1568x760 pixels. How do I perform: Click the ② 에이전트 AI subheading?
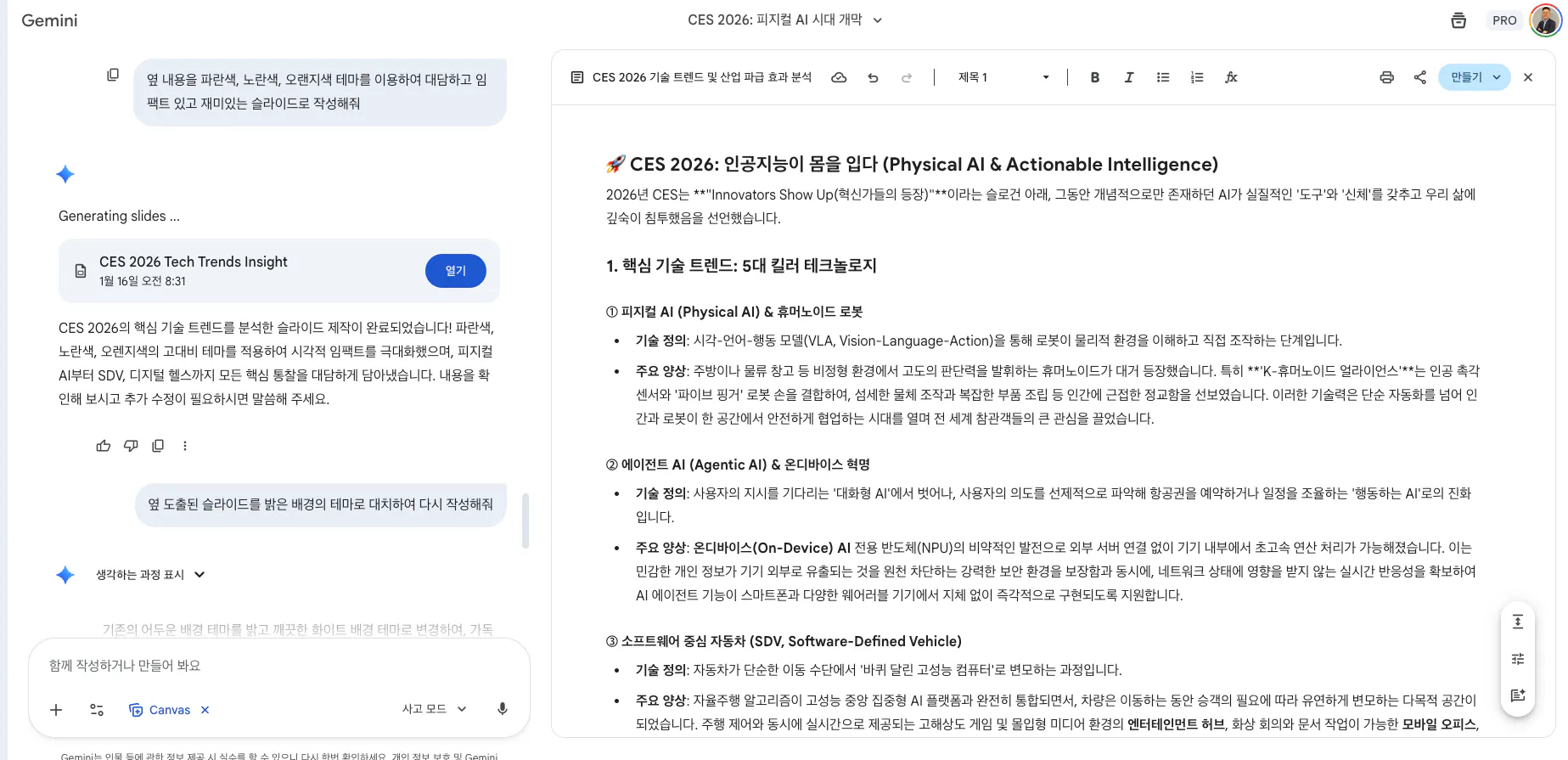point(738,464)
